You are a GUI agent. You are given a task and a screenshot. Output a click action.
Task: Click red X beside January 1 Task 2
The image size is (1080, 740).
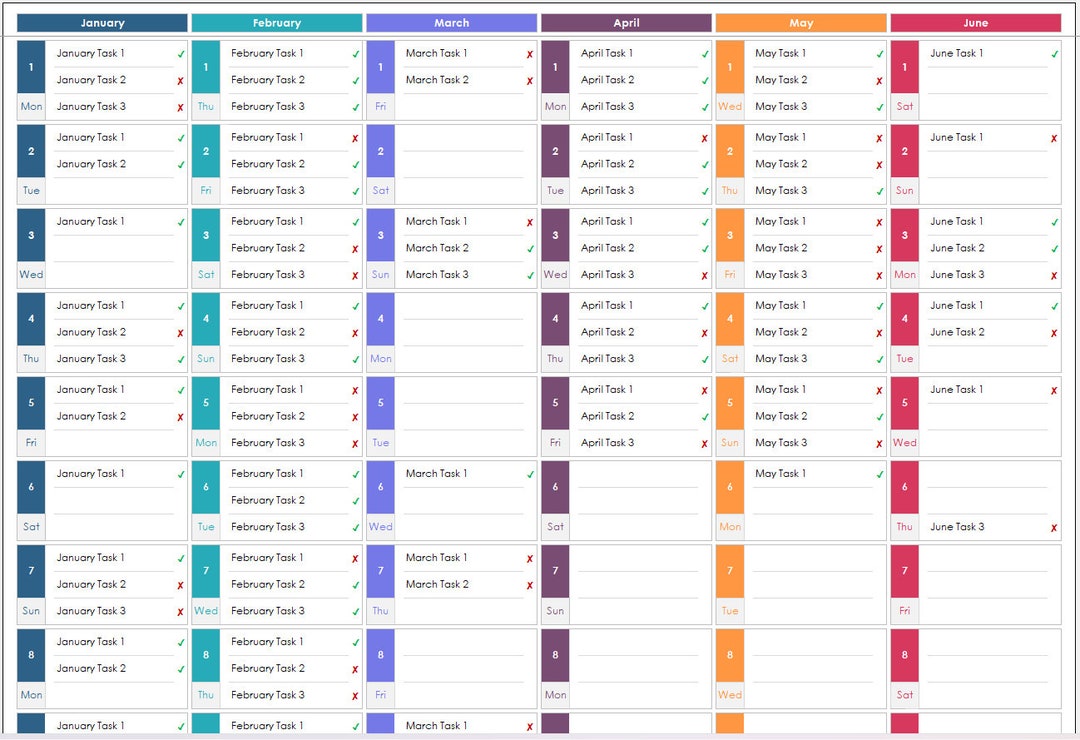(180, 81)
